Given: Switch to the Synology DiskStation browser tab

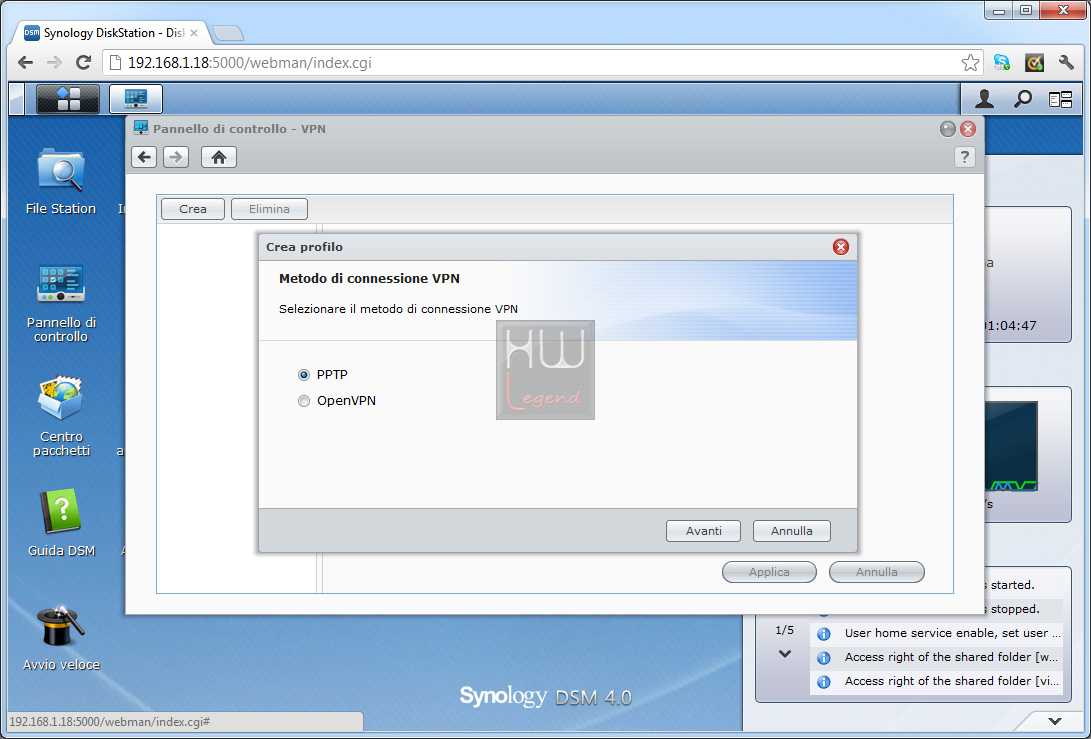Looking at the screenshot, I should [x=110, y=33].
